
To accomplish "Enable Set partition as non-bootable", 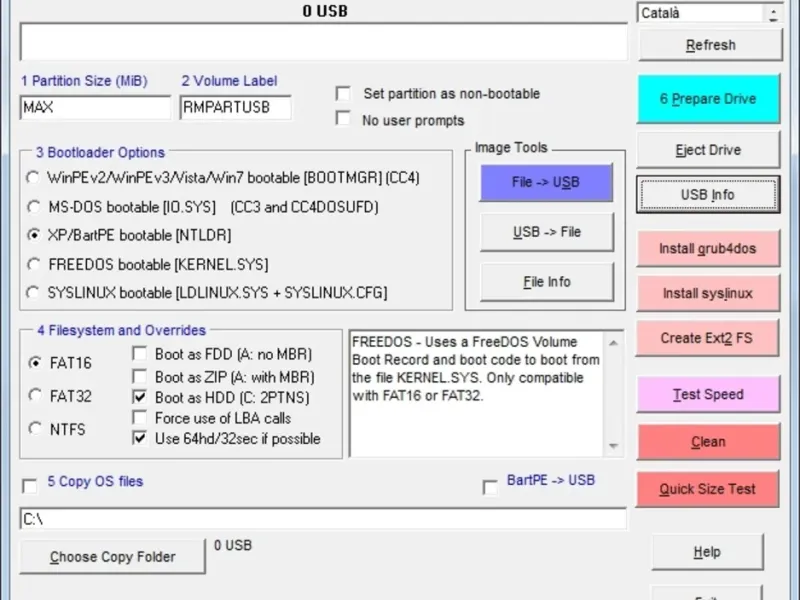I will click(x=343, y=94).
